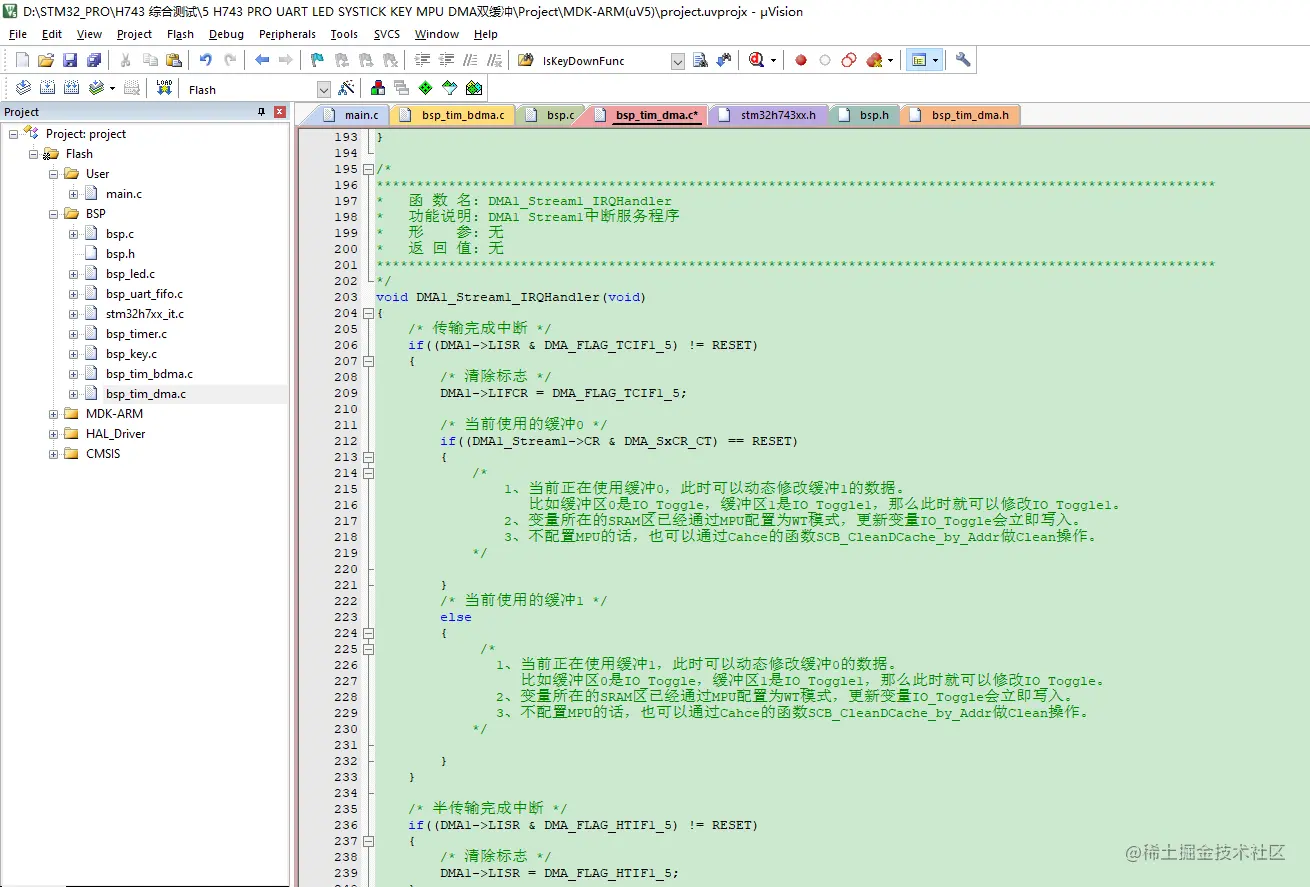Insert a breakpoint with the red dot icon
The image size is (1310, 887).
[x=801, y=61]
